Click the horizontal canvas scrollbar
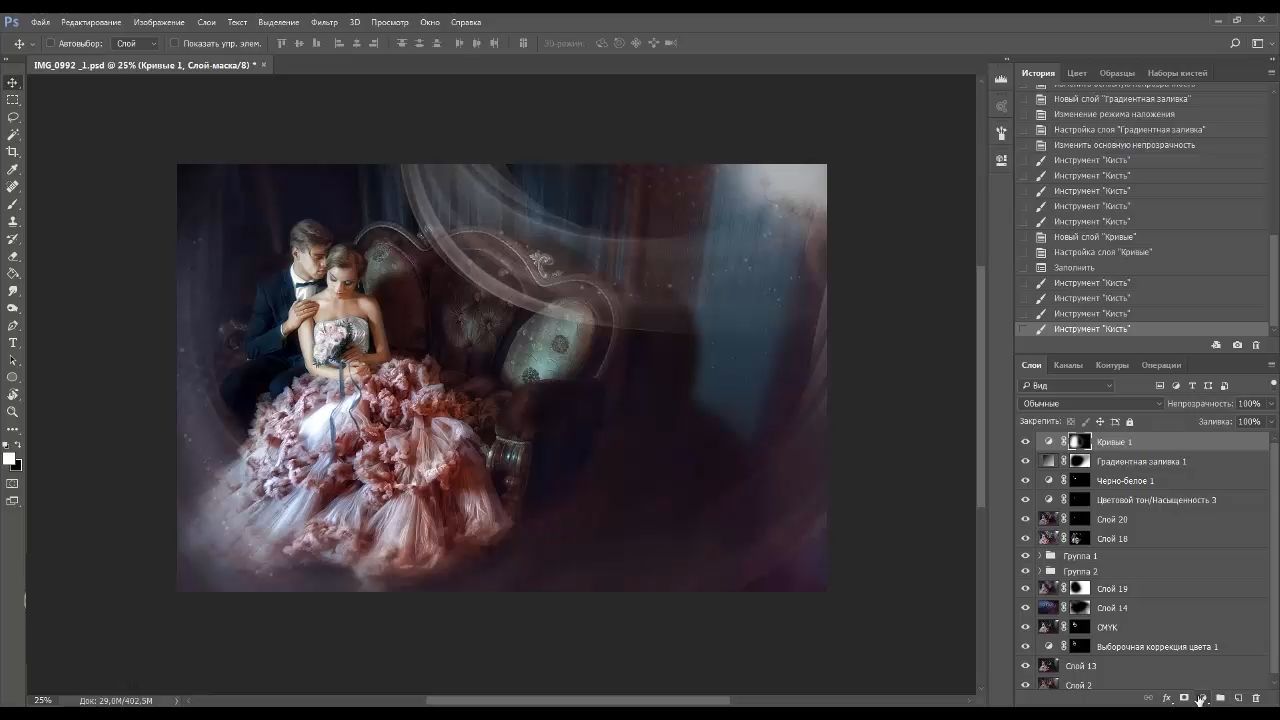 click(x=578, y=700)
